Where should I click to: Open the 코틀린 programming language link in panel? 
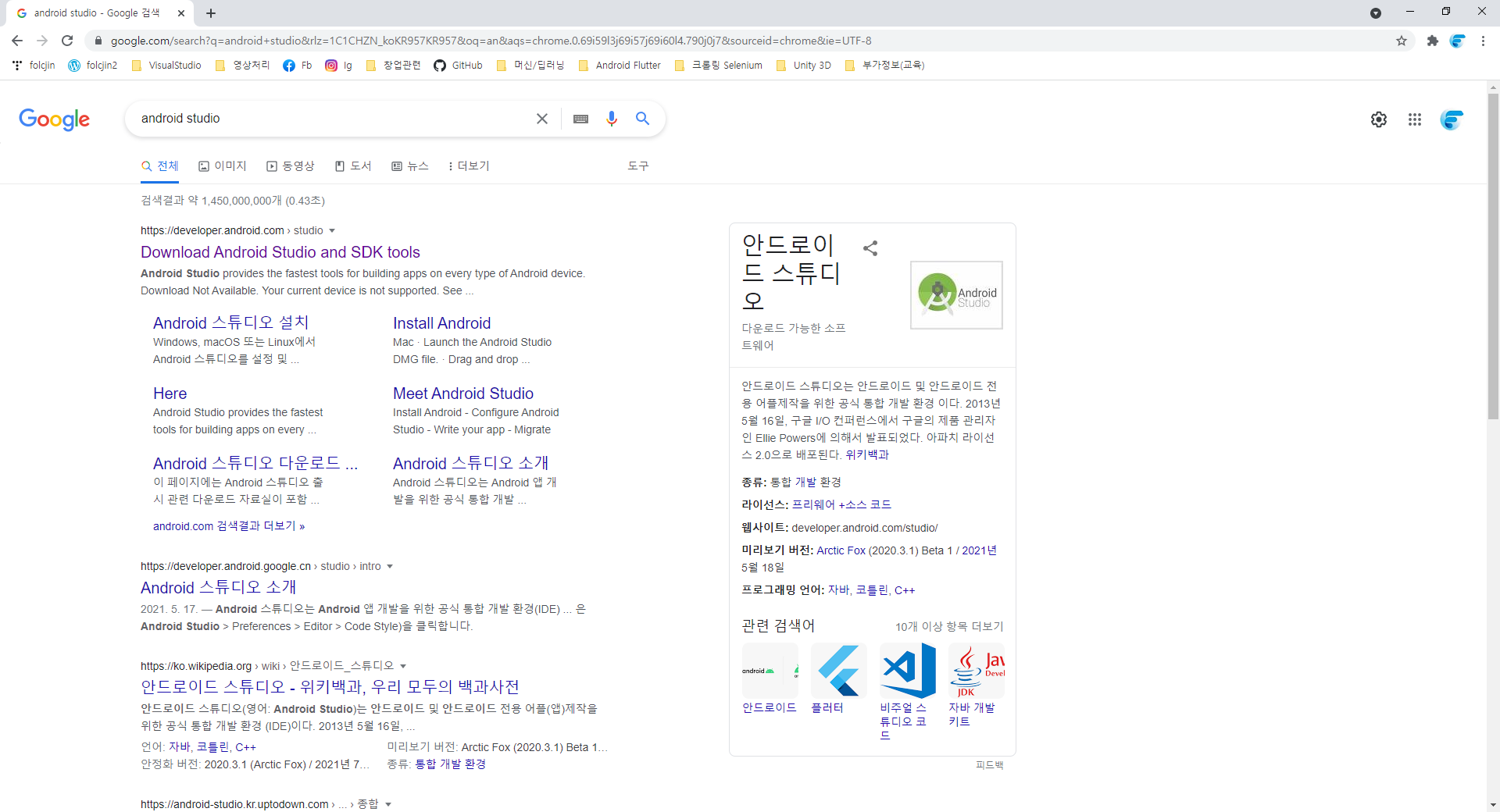[x=871, y=590]
